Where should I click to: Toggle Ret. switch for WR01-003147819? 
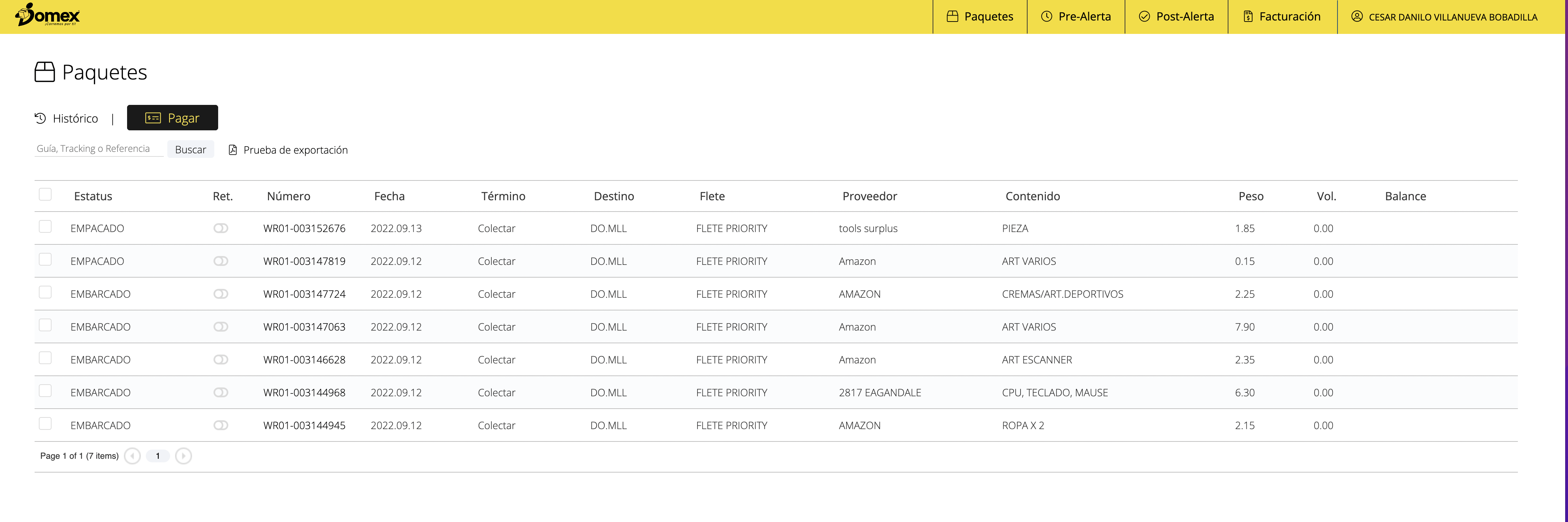(220, 261)
